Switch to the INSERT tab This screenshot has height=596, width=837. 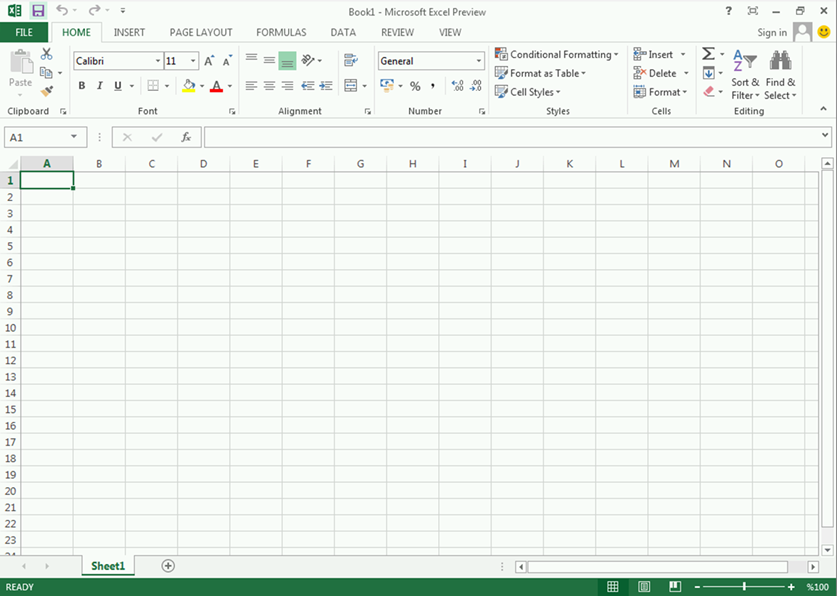click(x=129, y=32)
